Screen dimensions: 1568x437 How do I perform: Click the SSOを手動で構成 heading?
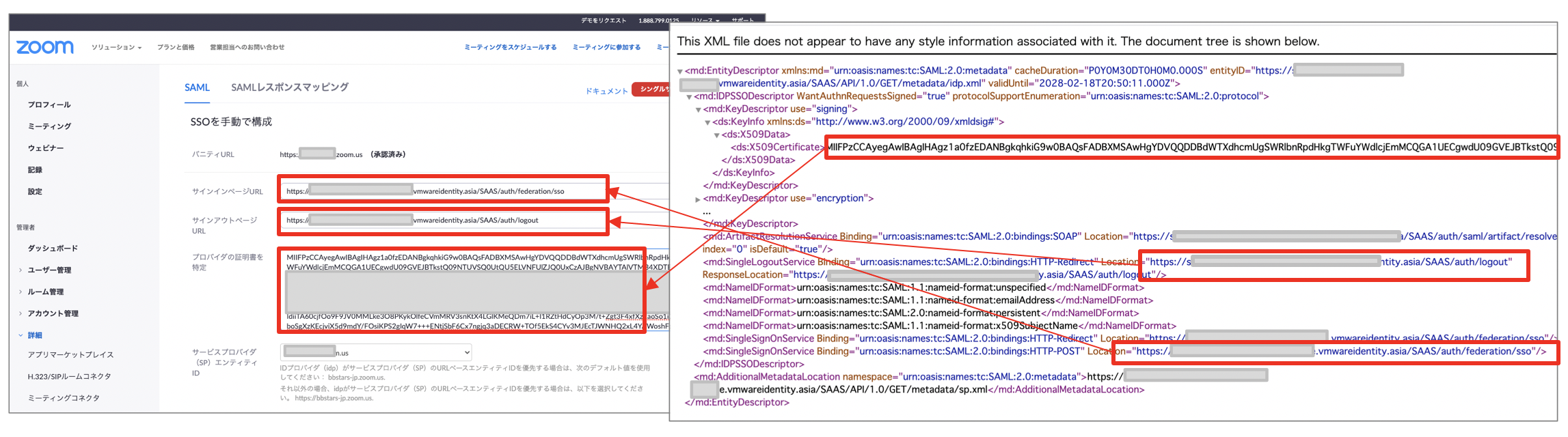[231, 122]
